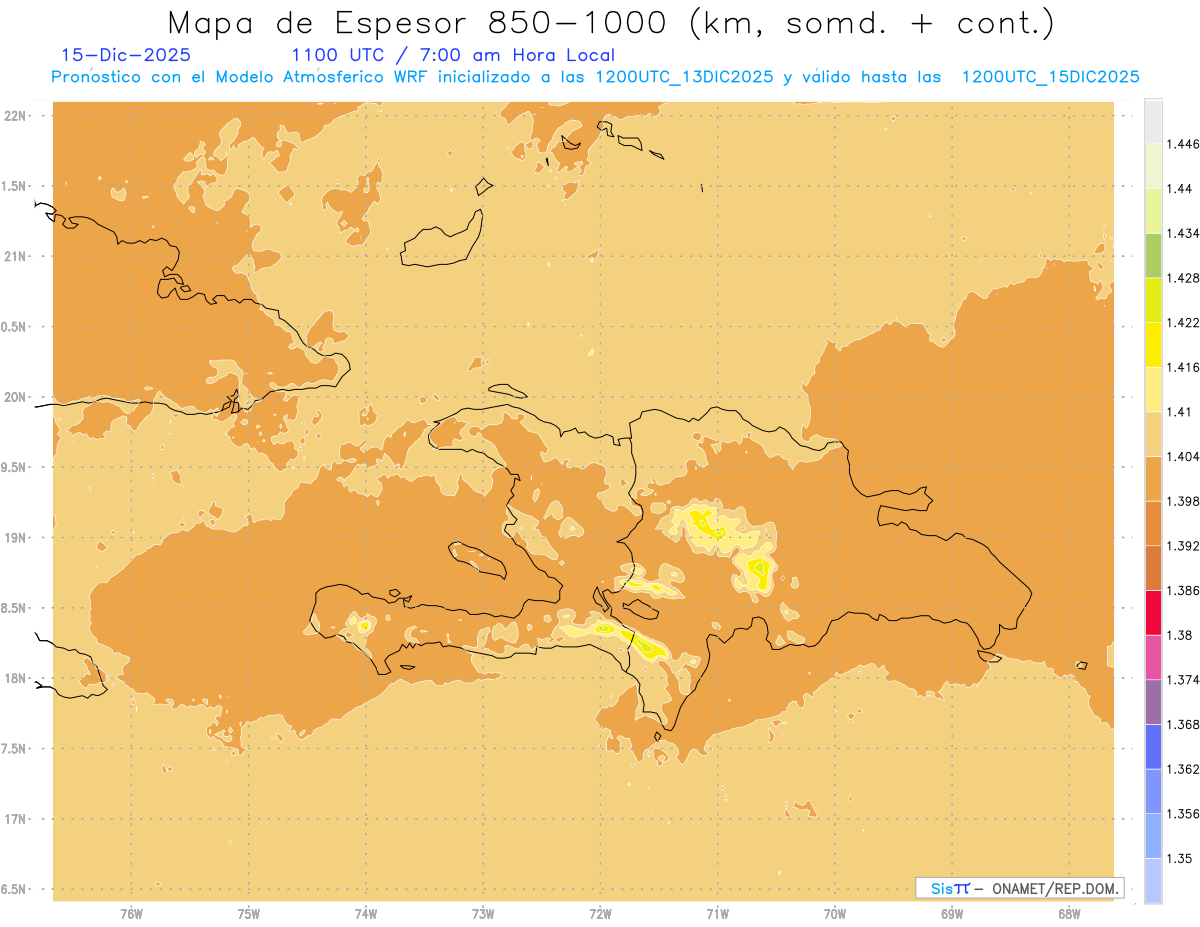Select the 75W longitude label
Viewport: 1200px width, 927px height.
pyautogui.click(x=248, y=914)
